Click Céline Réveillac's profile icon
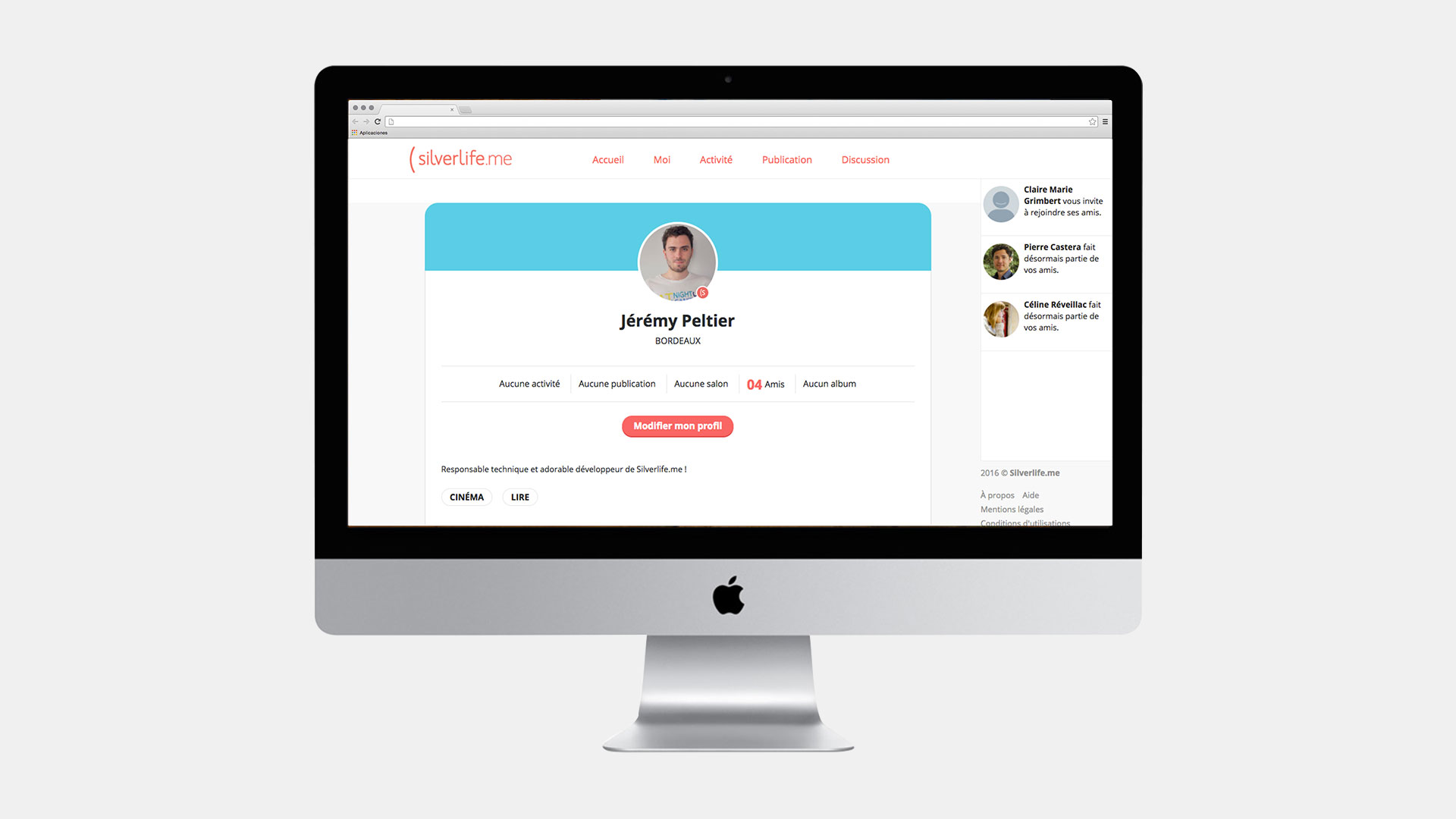This screenshot has width=1456, height=819. [999, 318]
